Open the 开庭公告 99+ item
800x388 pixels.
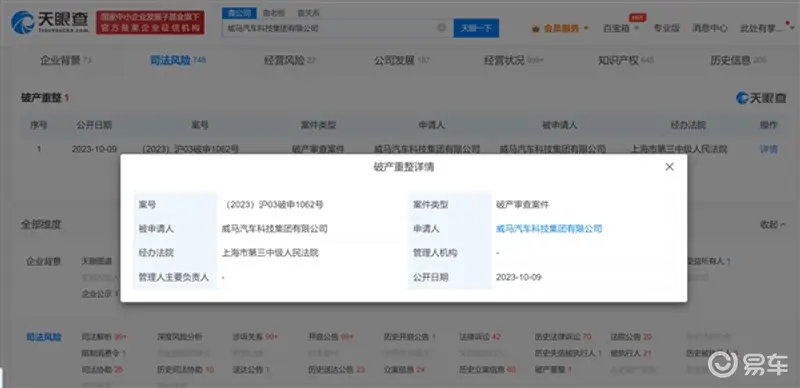pyautogui.click(x=331, y=337)
